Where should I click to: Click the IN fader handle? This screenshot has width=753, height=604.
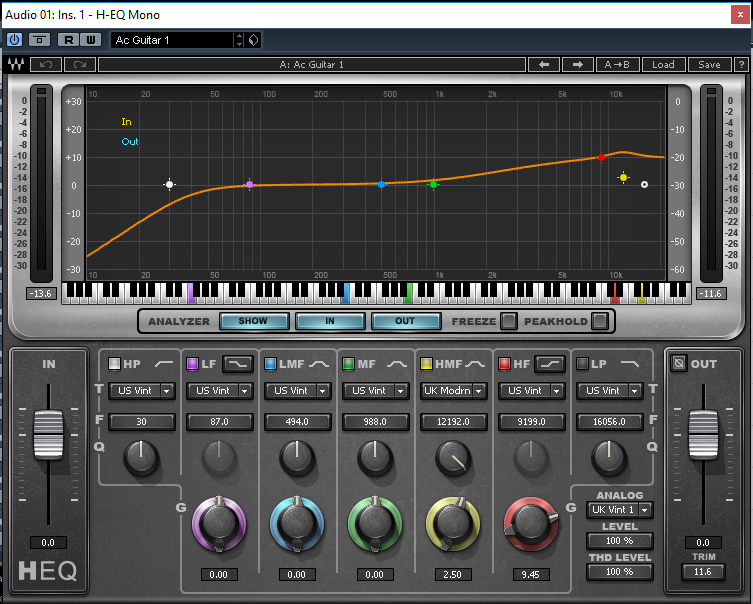[x=48, y=435]
